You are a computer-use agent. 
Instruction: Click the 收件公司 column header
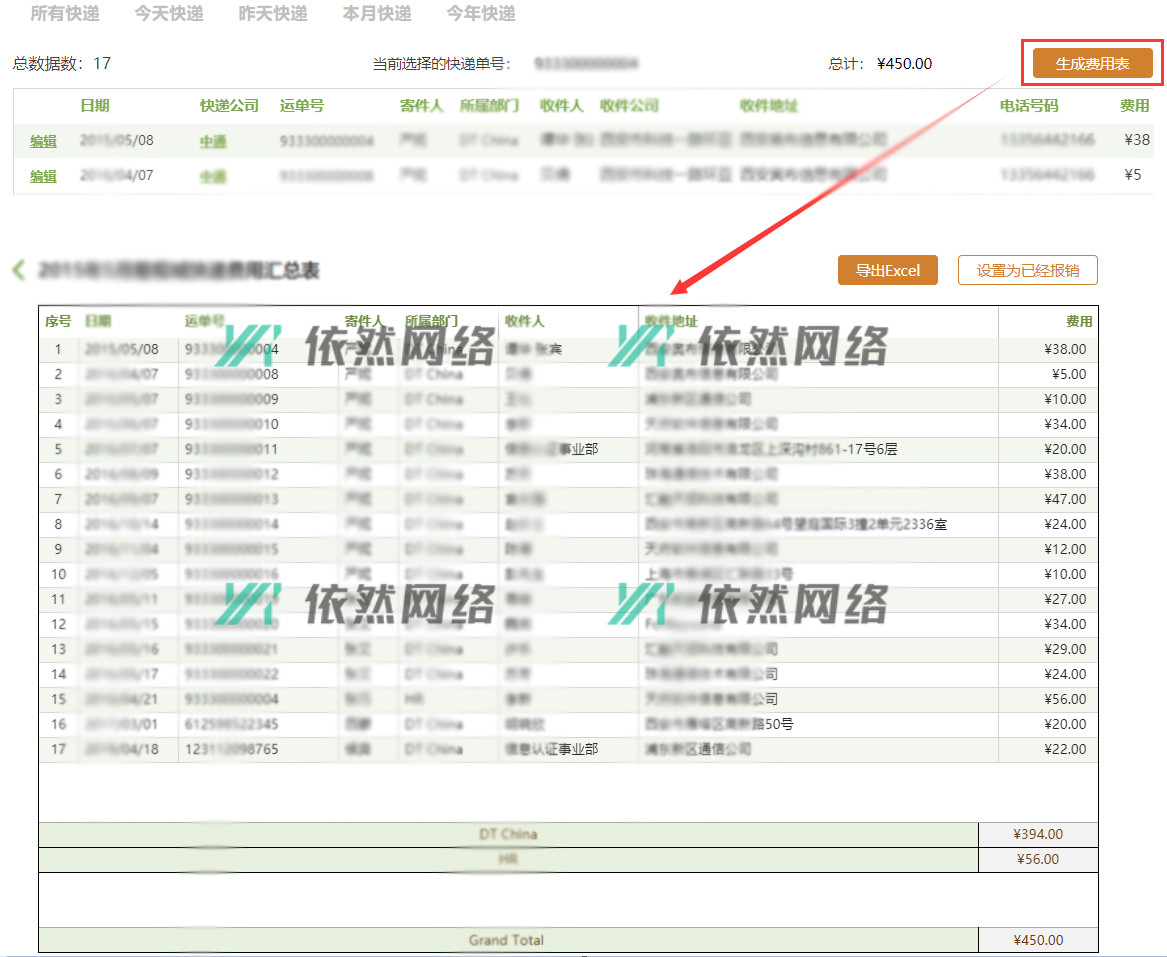(x=629, y=106)
